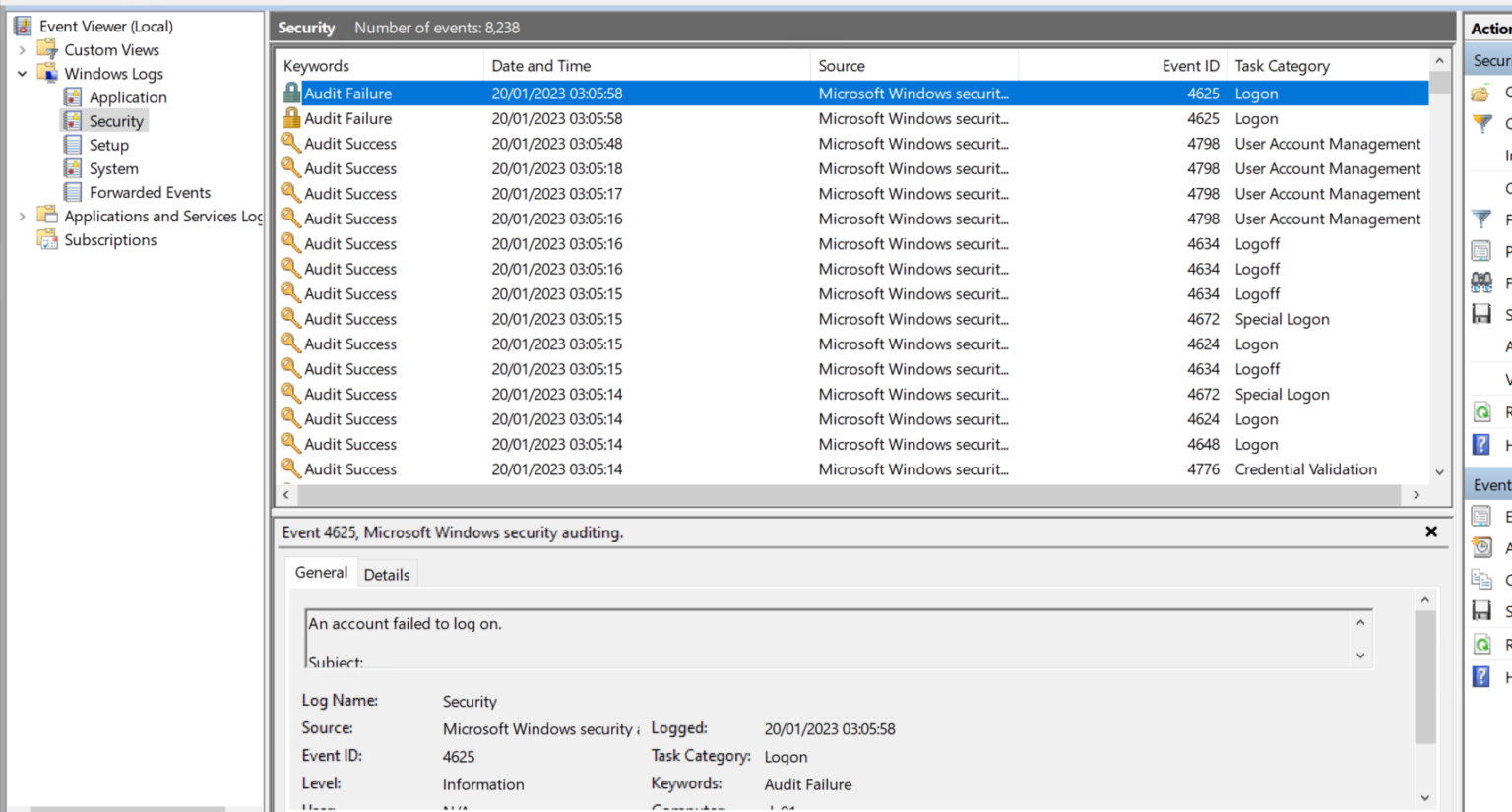The height and width of the screenshot is (812, 1512).
Task: Click the Save All Events As disk icon
Action: click(1481, 314)
